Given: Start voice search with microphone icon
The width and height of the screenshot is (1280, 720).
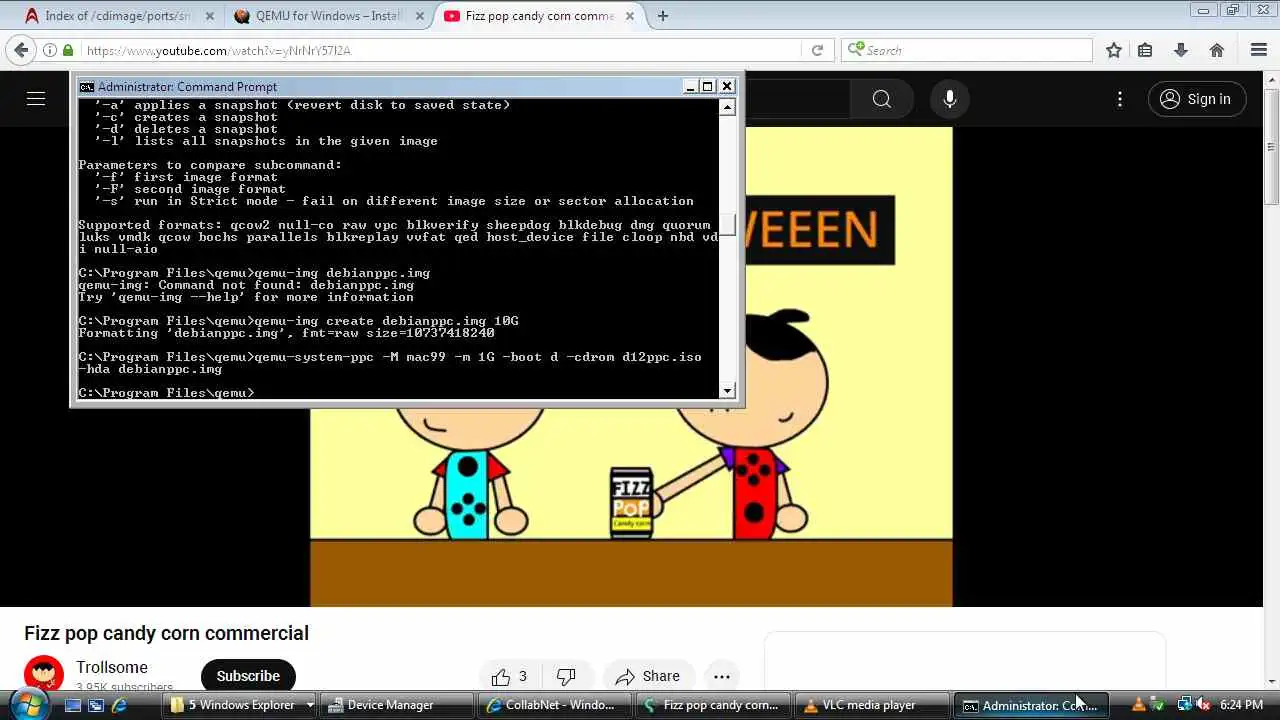Looking at the screenshot, I should pos(950,99).
